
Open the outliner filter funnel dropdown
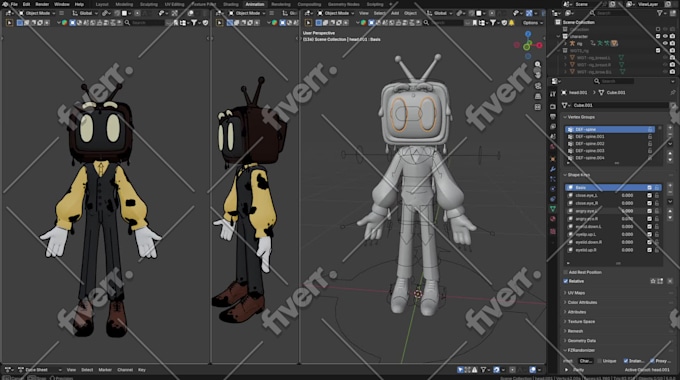661,13
